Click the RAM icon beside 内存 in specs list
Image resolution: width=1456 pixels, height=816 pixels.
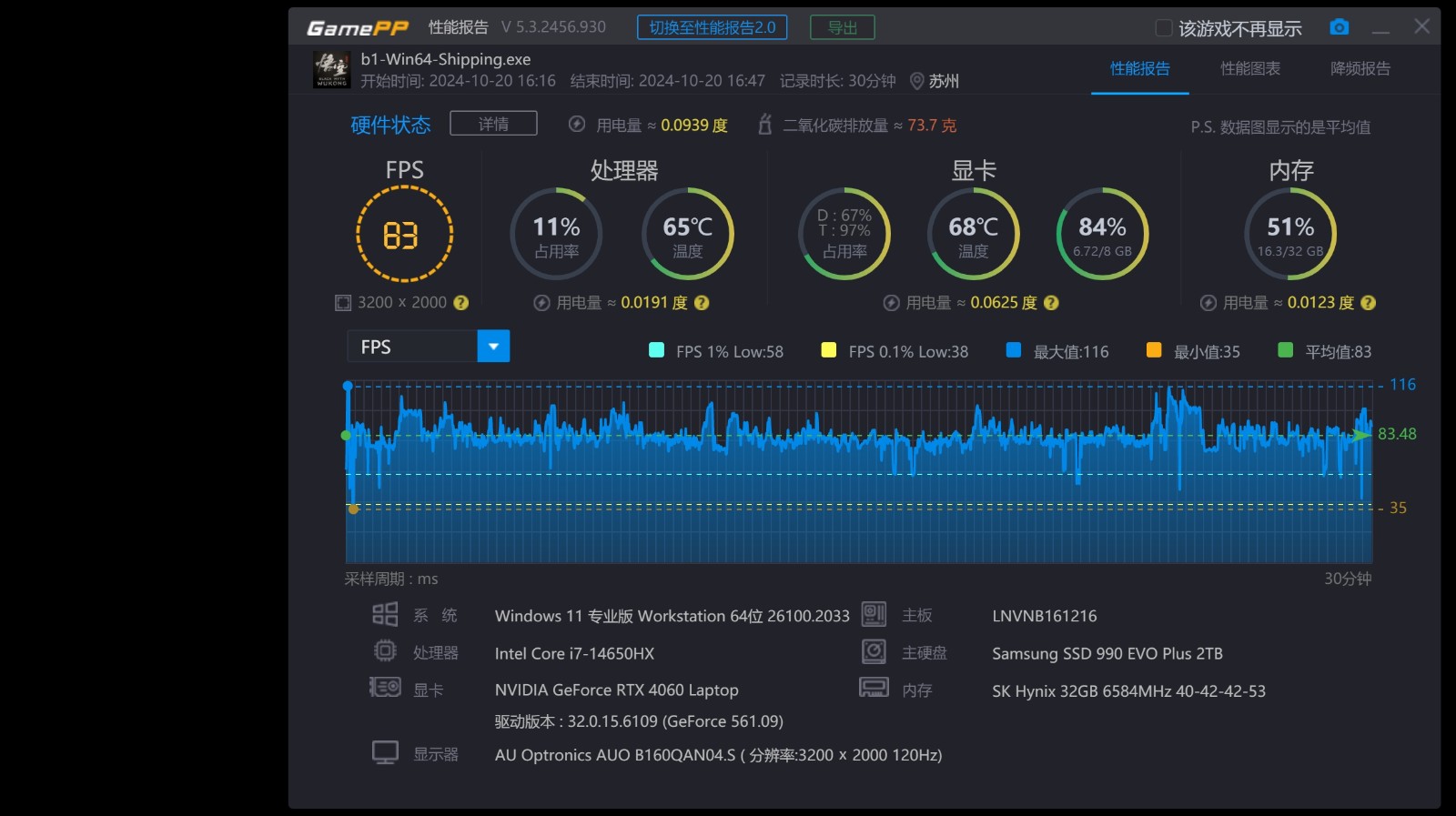pyautogui.click(x=874, y=688)
